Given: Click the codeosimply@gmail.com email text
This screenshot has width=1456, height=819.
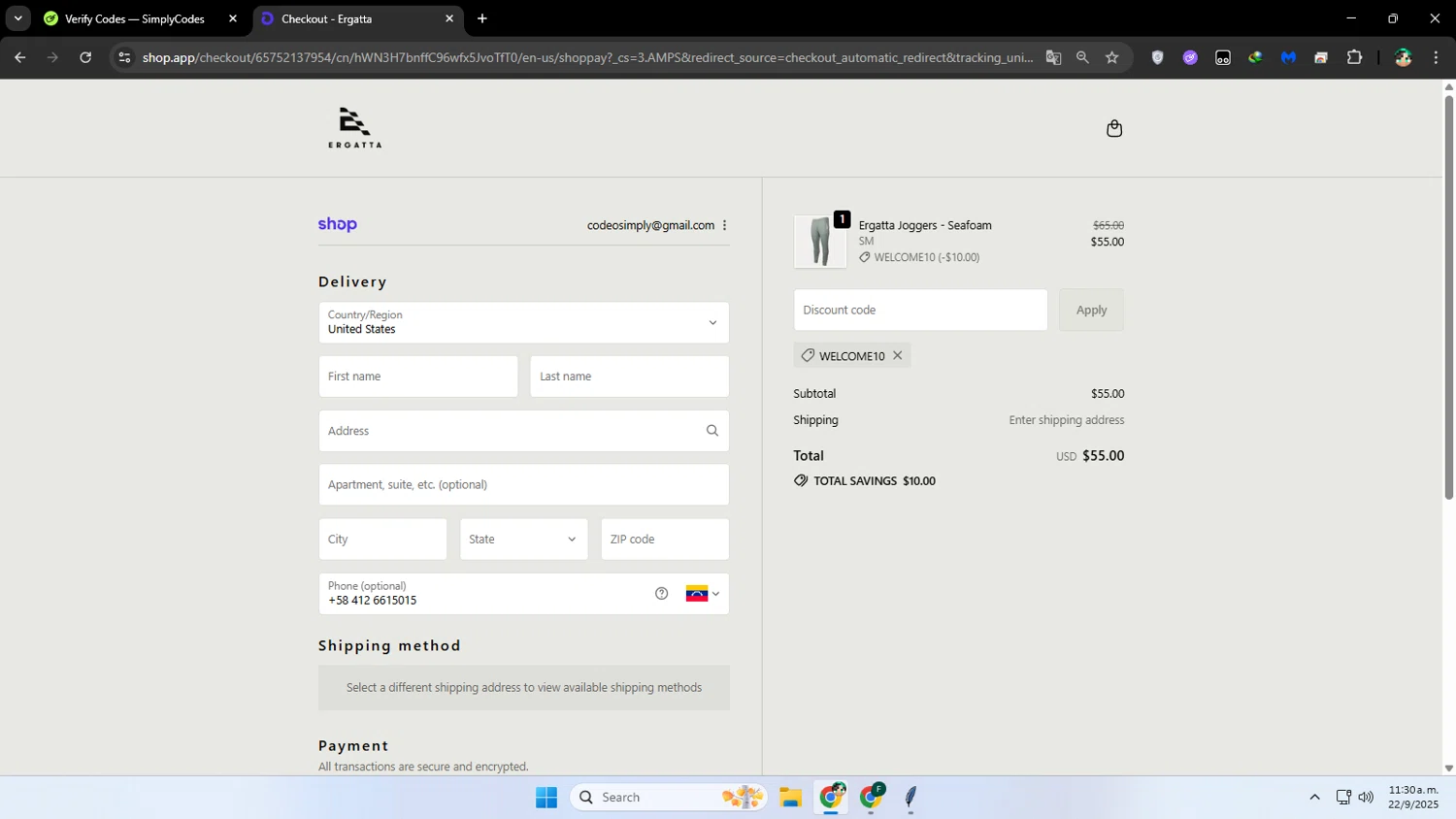Looking at the screenshot, I should pyautogui.click(x=650, y=225).
